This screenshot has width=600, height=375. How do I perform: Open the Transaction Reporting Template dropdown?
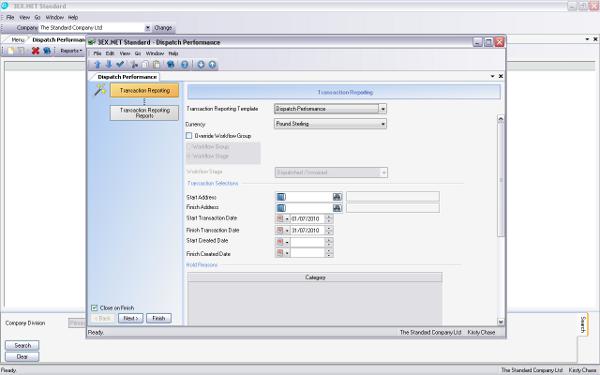pyautogui.click(x=383, y=109)
